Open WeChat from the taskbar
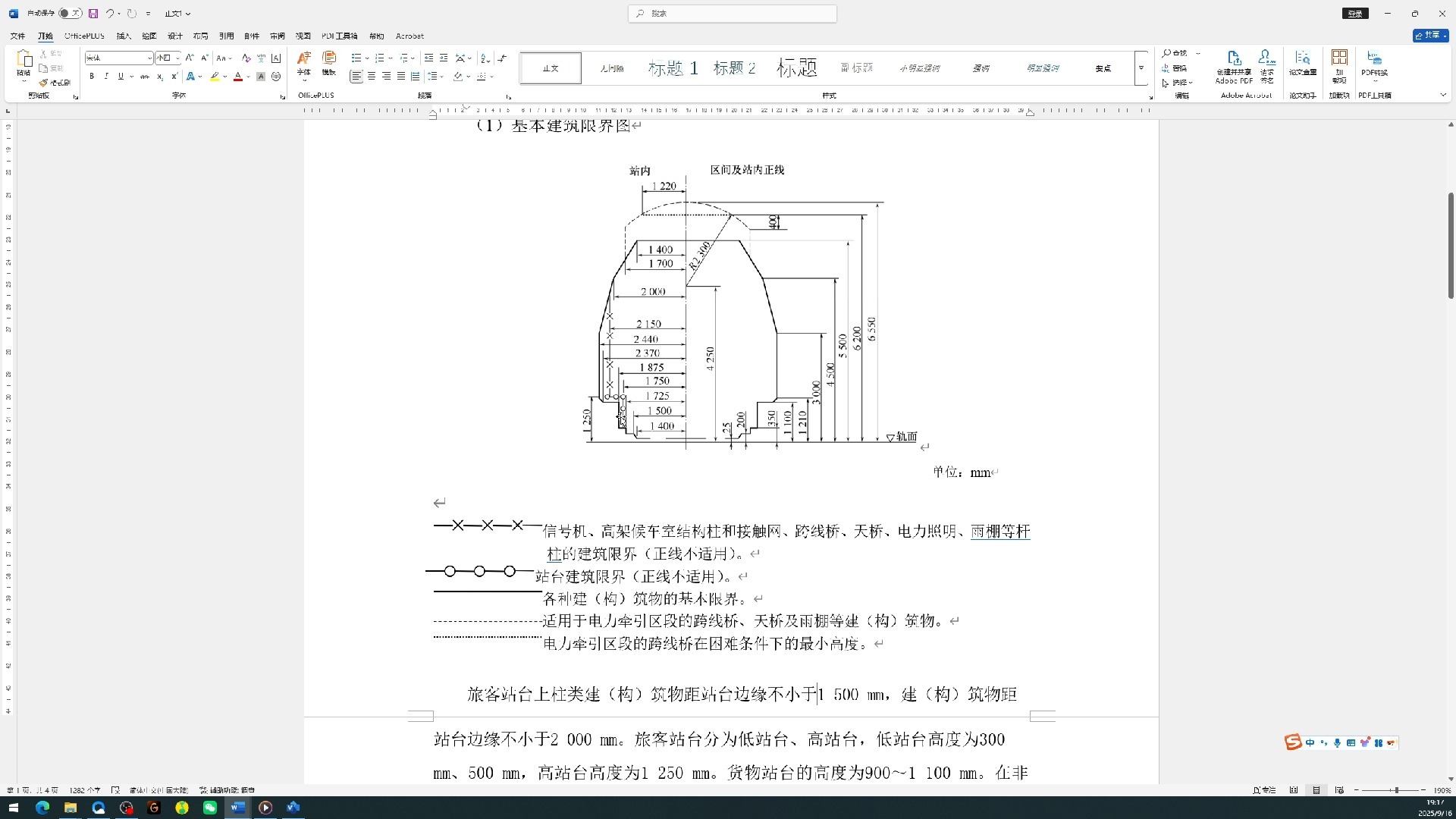Screen dimensions: 1456x819 (210, 808)
